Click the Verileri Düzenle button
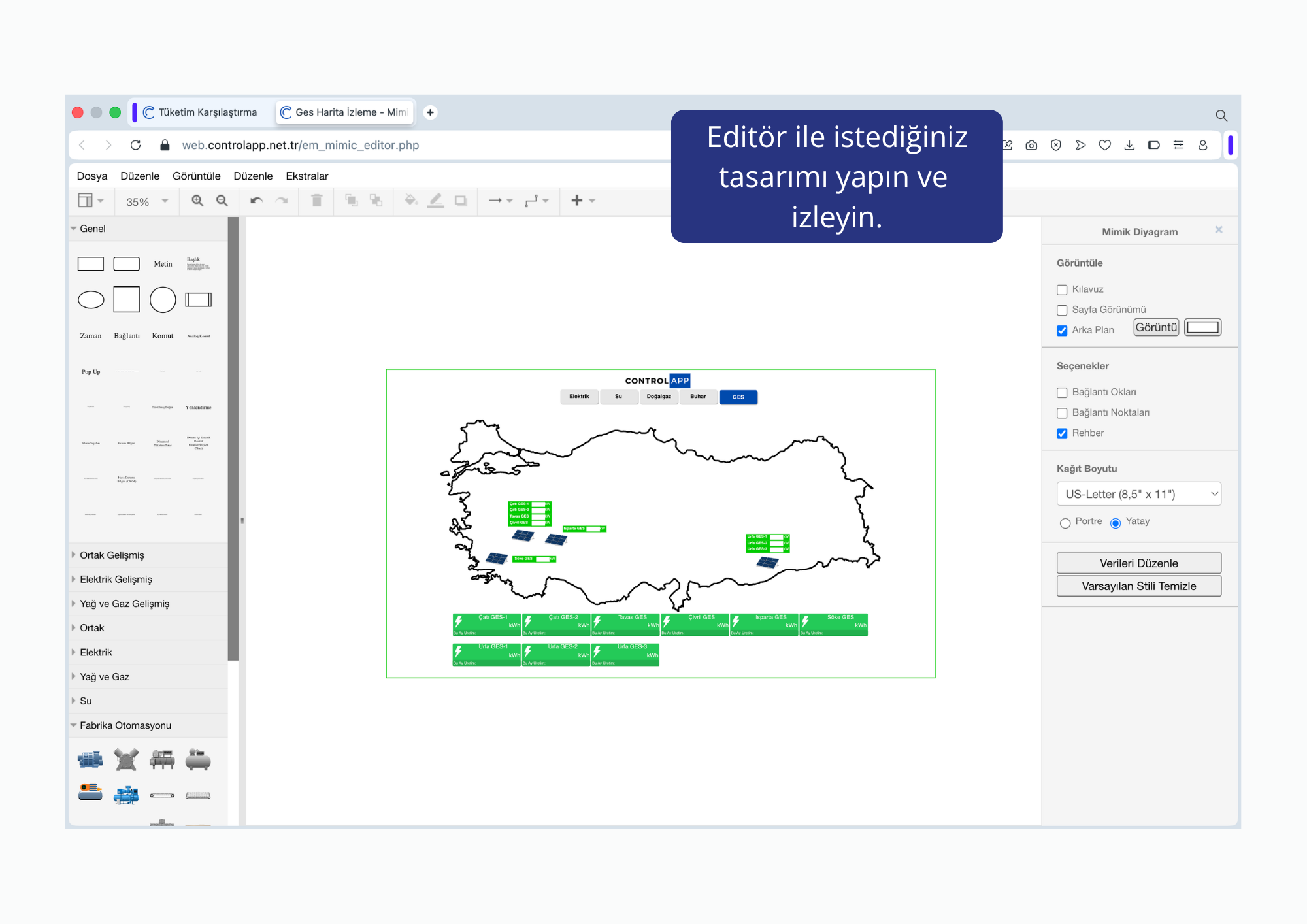 pos(1138,563)
